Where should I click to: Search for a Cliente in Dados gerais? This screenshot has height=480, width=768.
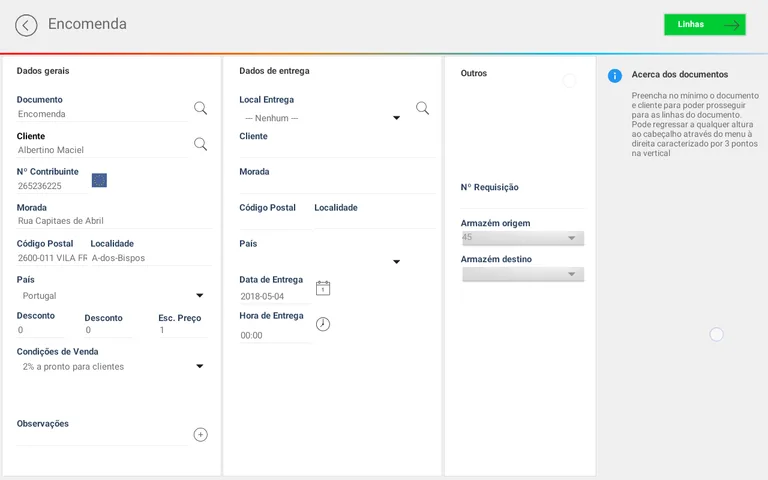click(200, 144)
